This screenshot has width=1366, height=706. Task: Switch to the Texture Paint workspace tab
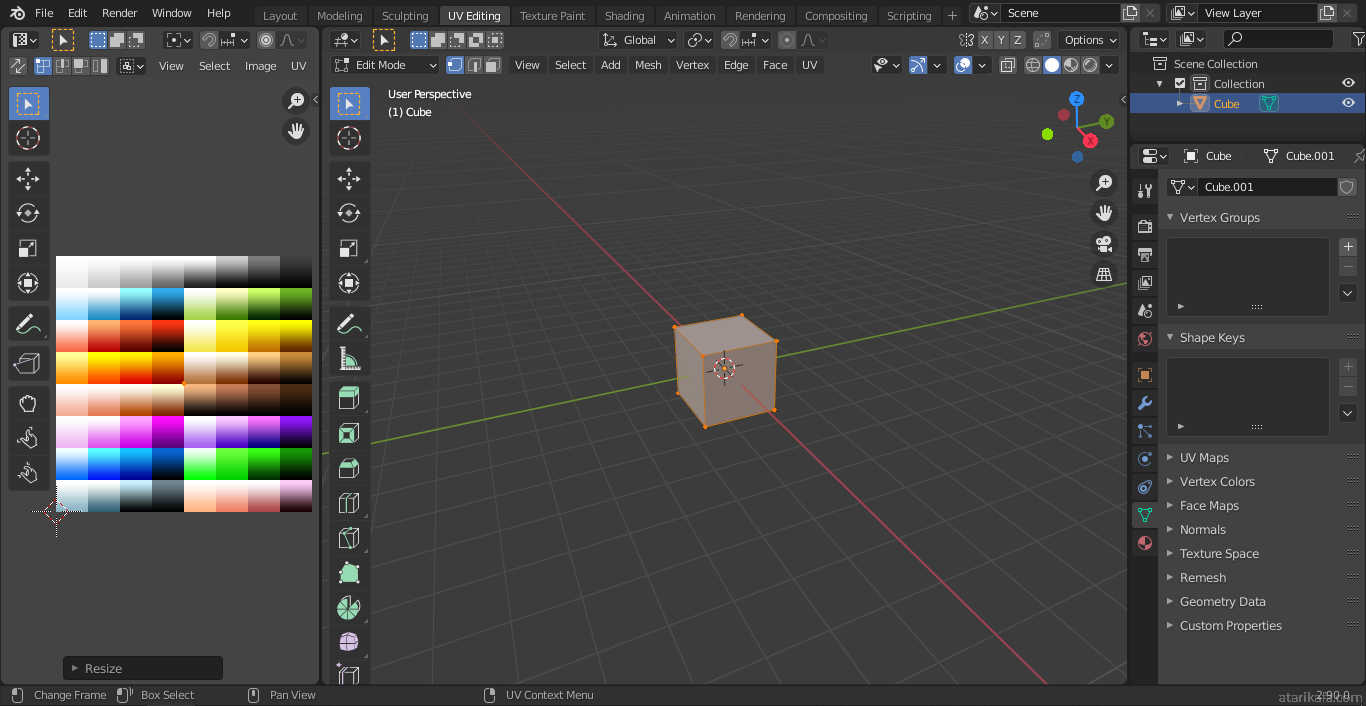click(553, 16)
